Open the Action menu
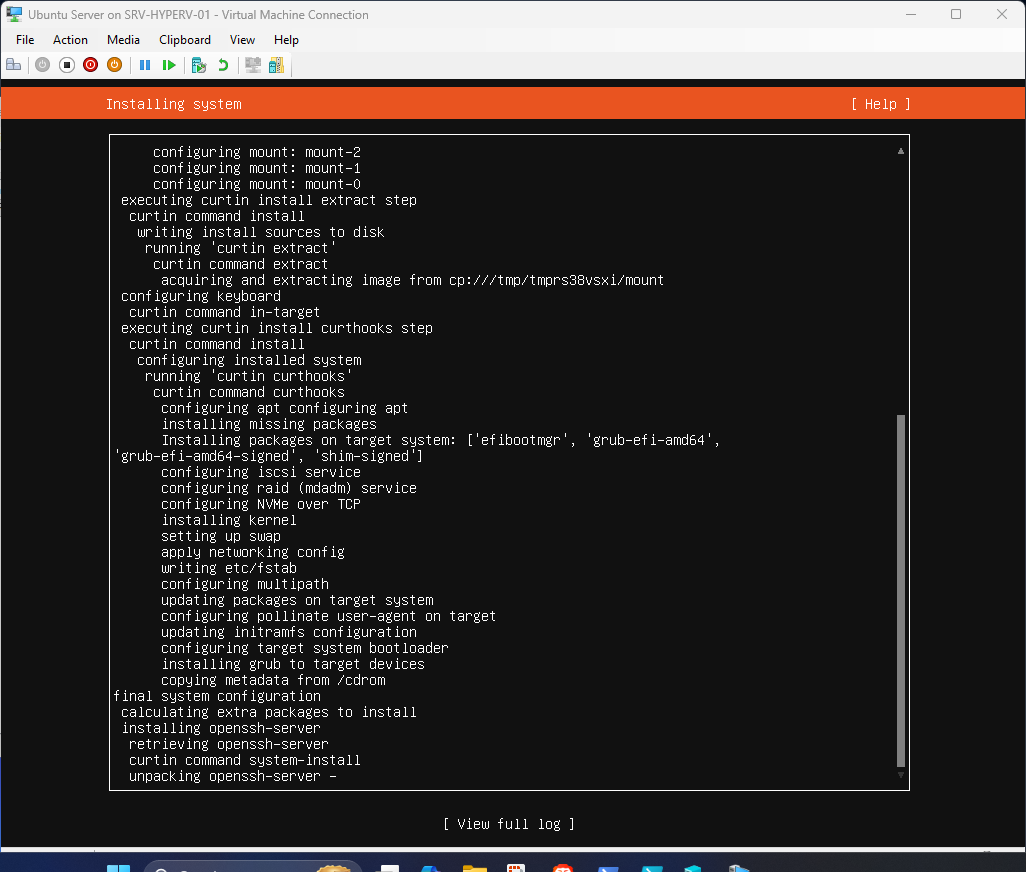1026x872 pixels. (70, 40)
